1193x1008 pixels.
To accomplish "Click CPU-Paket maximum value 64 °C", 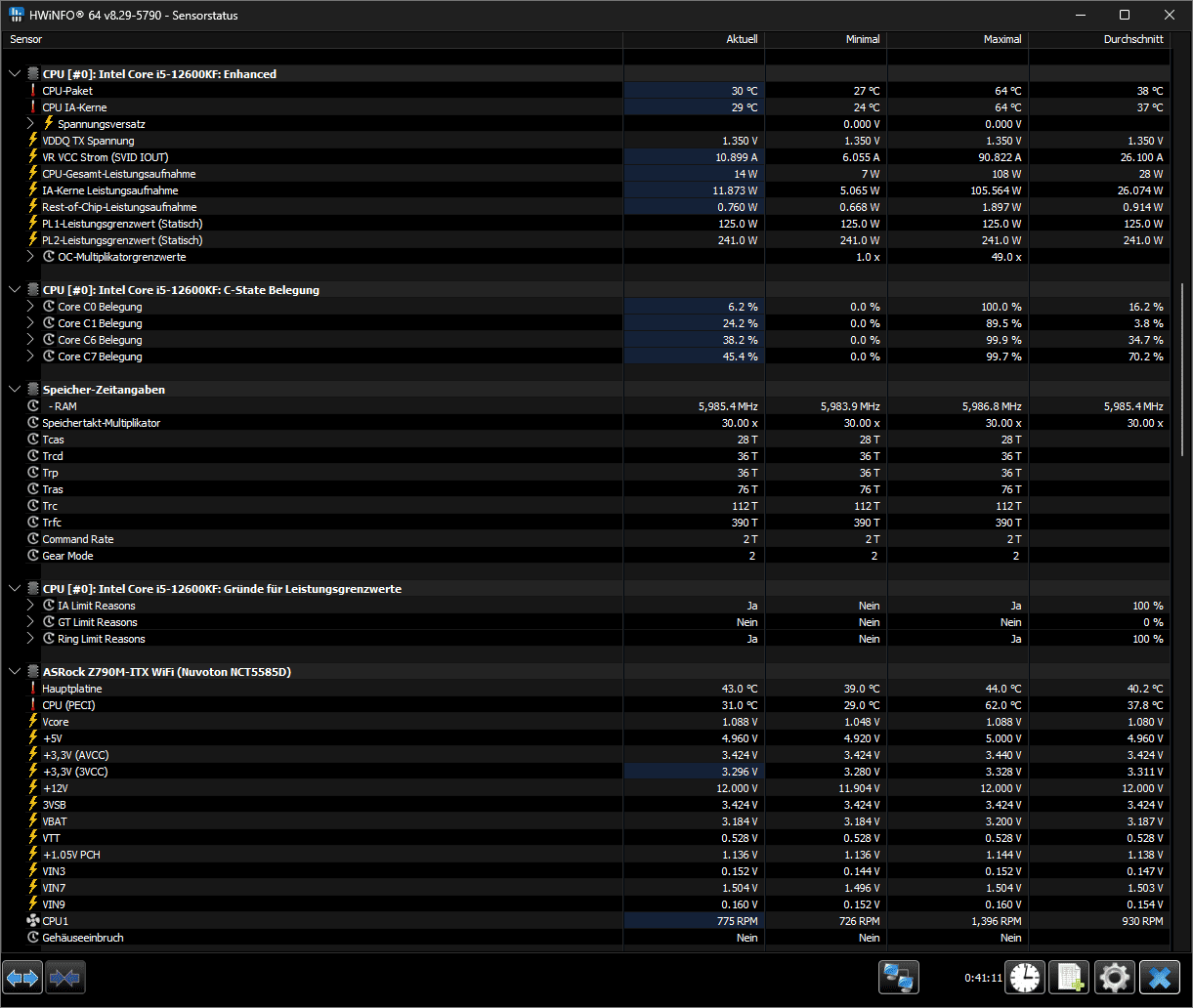I will 1008,91.
